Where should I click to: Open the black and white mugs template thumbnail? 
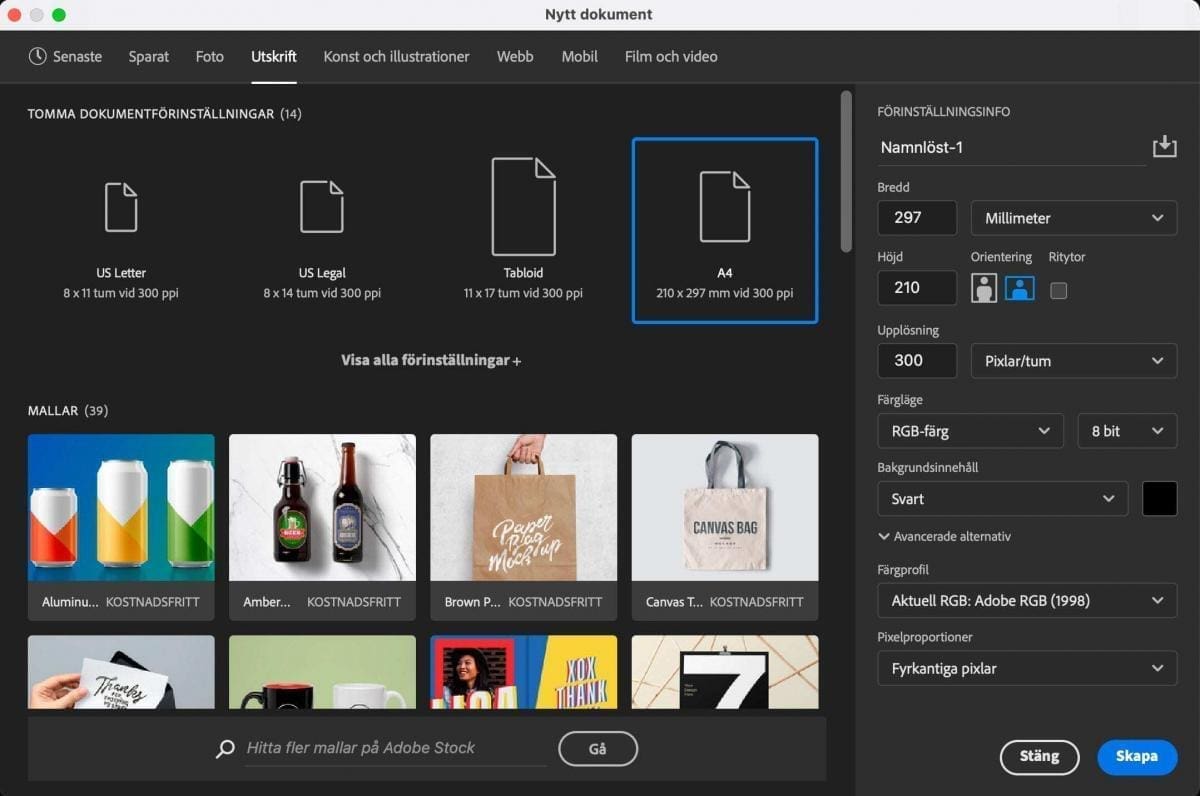[322, 672]
